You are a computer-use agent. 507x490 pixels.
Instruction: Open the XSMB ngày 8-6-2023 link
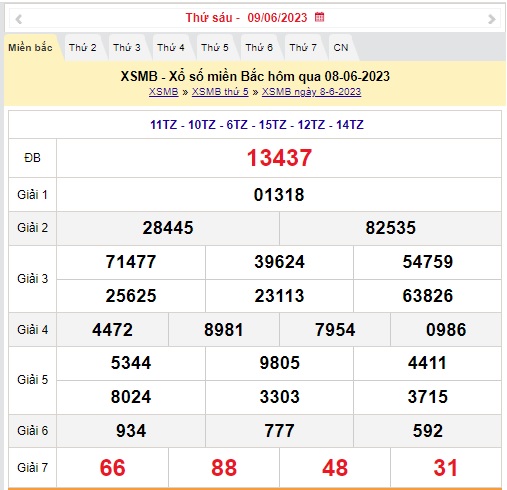pyautogui.click(x=311, y=92)
